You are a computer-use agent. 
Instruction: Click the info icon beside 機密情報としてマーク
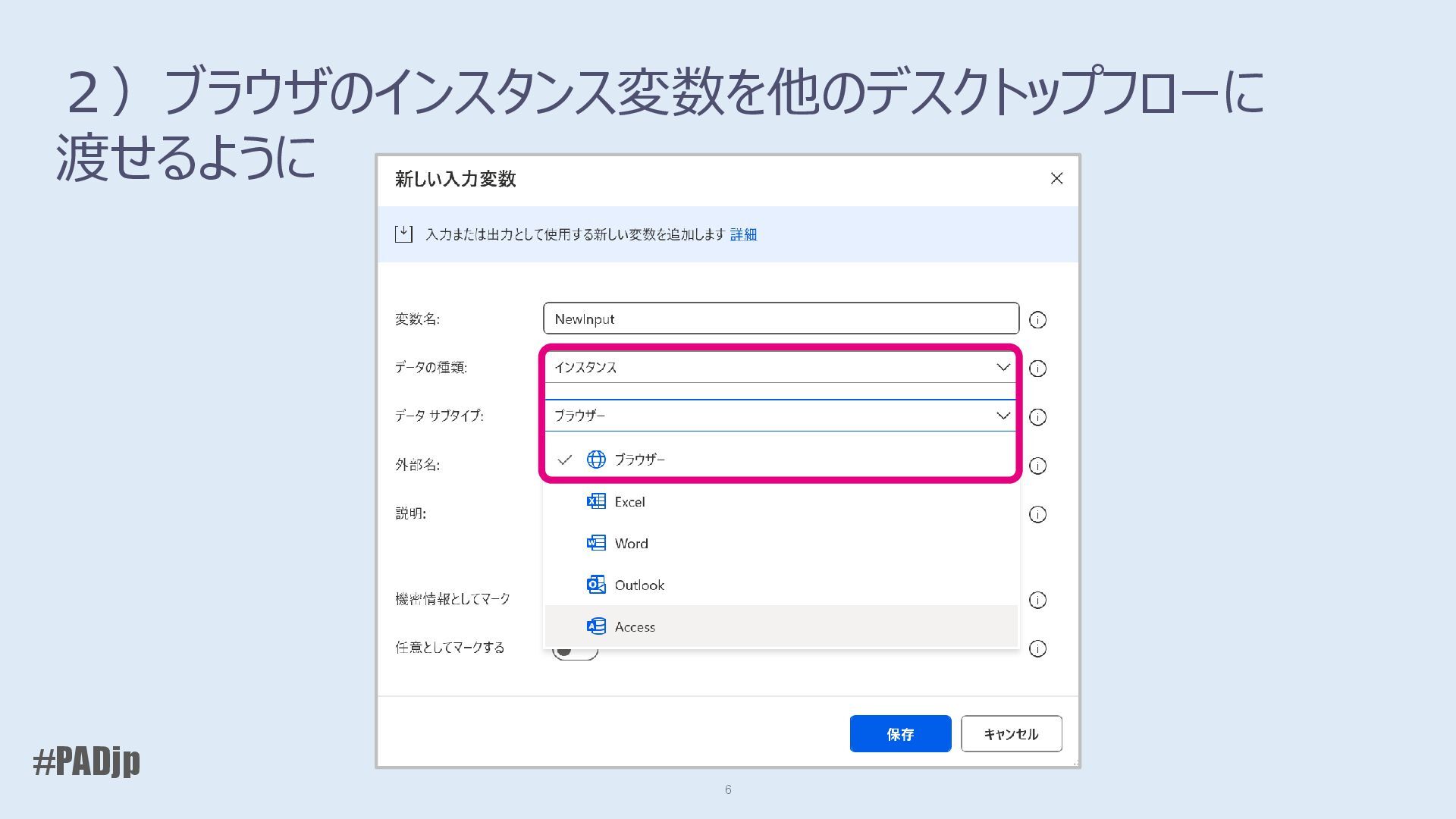coord(1037,600)
